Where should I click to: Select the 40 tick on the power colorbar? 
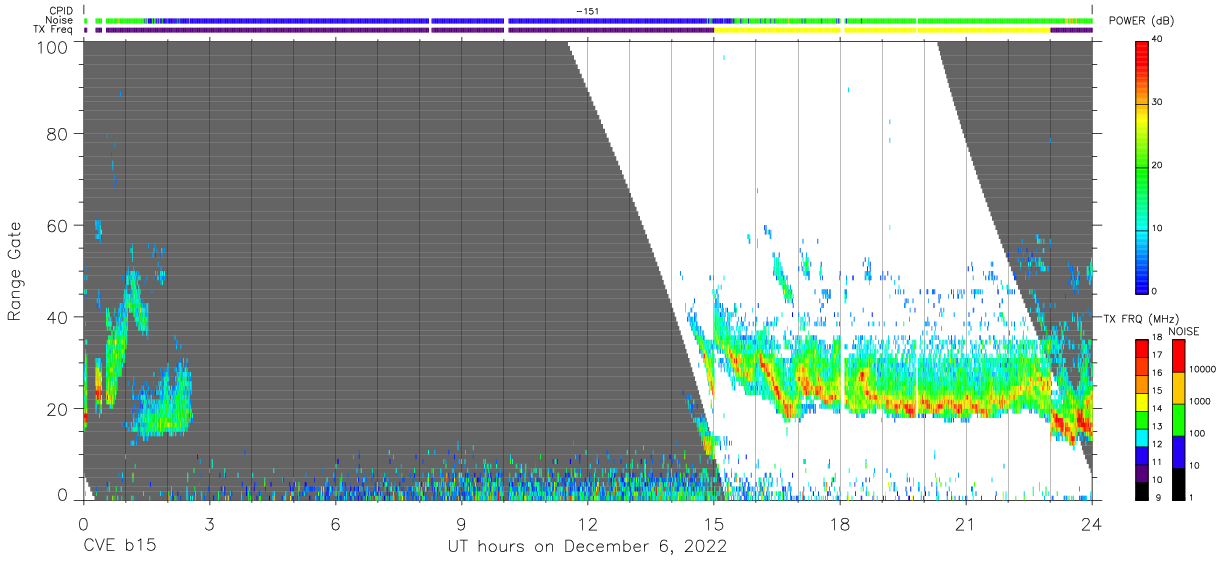(1157, 39)
